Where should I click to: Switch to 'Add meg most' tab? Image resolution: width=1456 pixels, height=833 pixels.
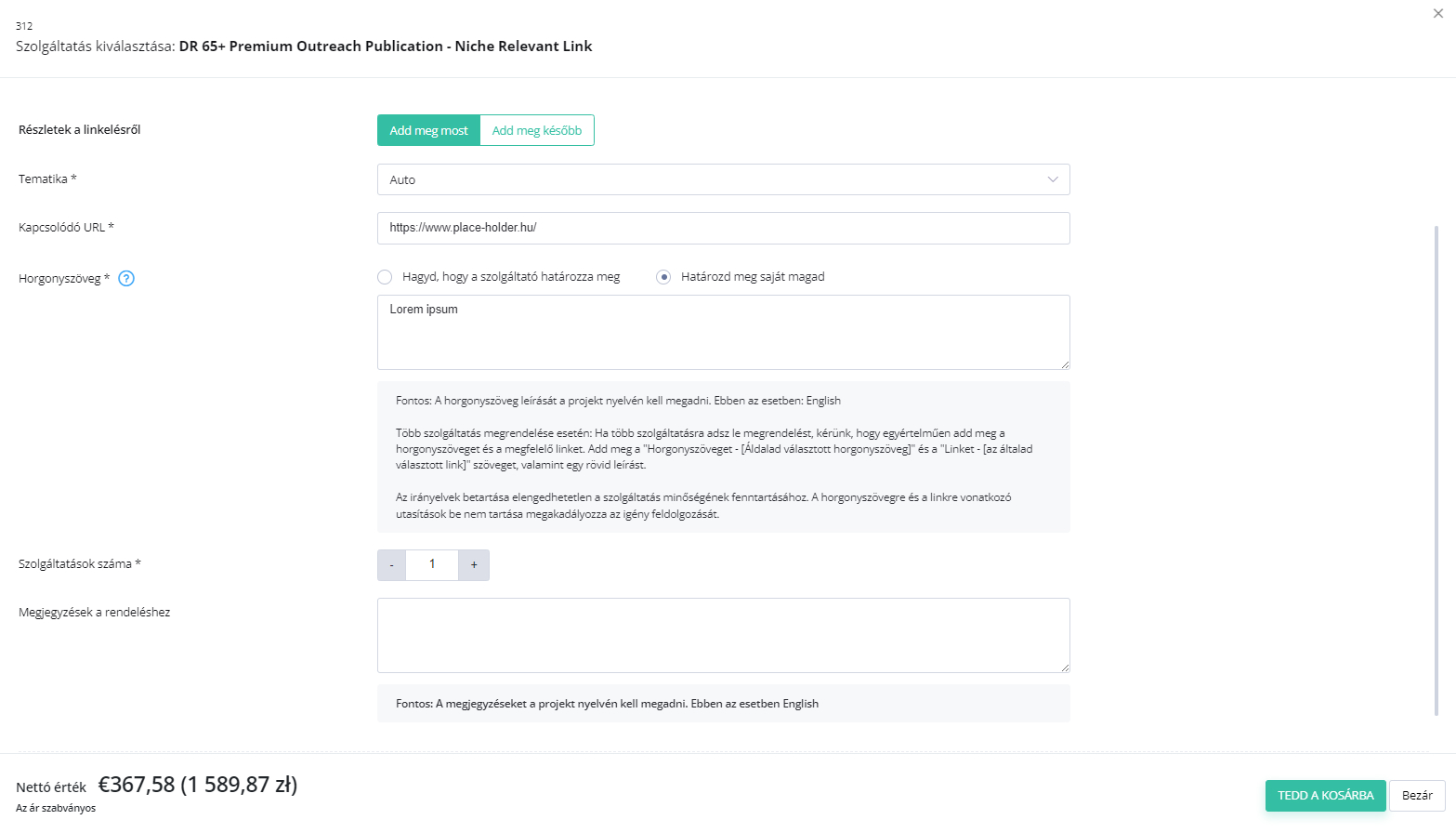point(428,130)
